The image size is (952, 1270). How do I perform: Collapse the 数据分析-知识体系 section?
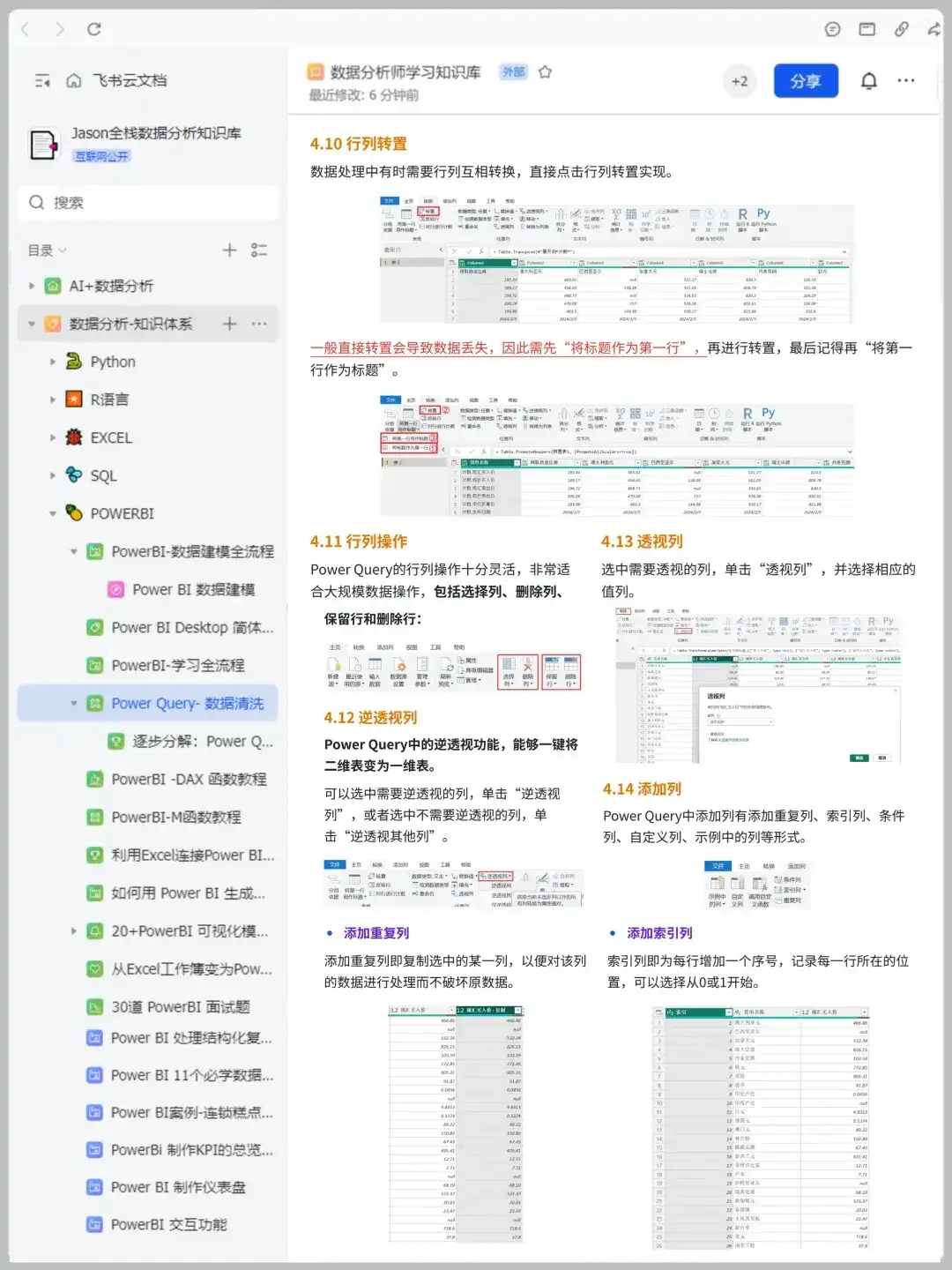pos(32,324)
